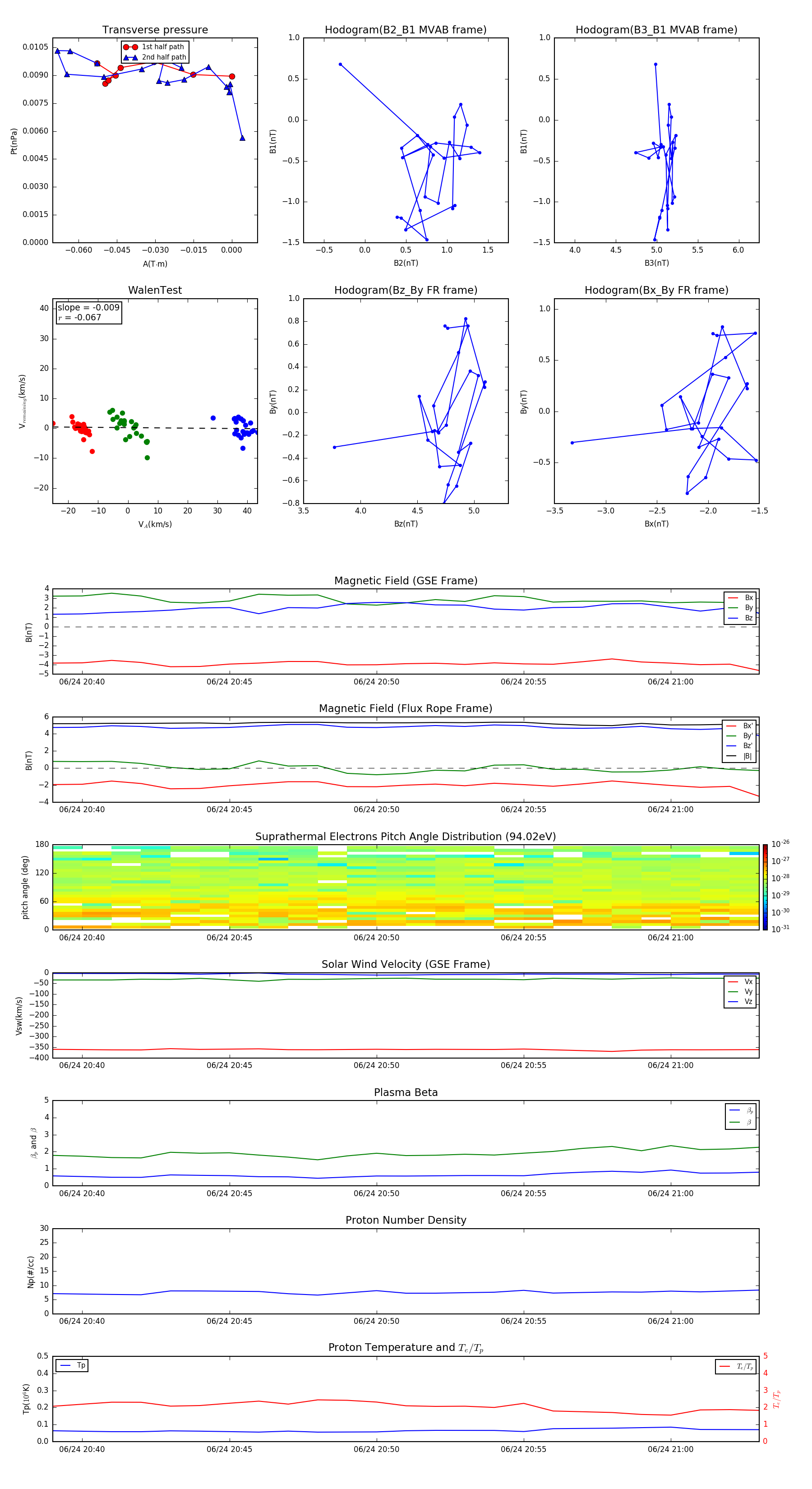This screenshot has width=812, height=1489.
Task: Click the 'pitch angle (deg)' y-axis label
Action: click(x=25, y=887)
